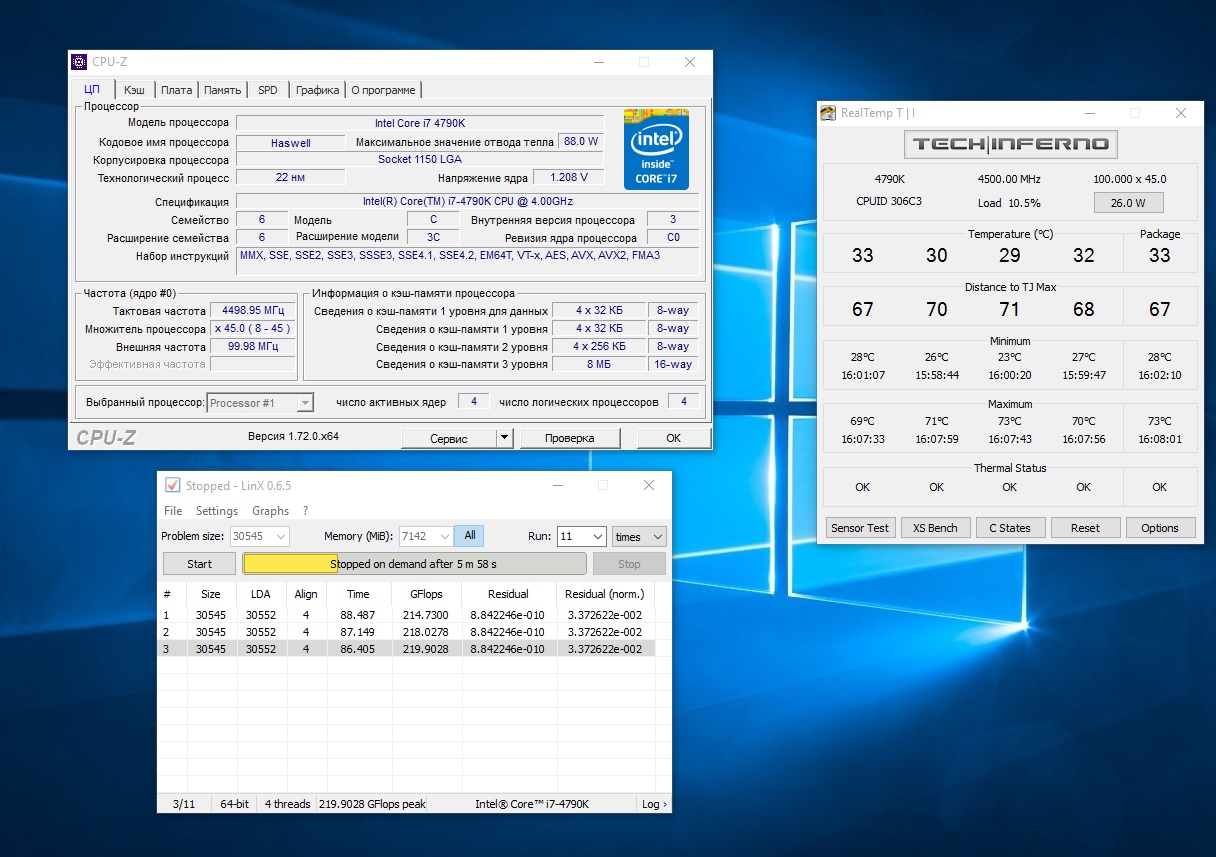The width and height of the screenshot is (1216, 857).
Task: Click the TechInferno logo banner
Action: [x=1010, y=144]
